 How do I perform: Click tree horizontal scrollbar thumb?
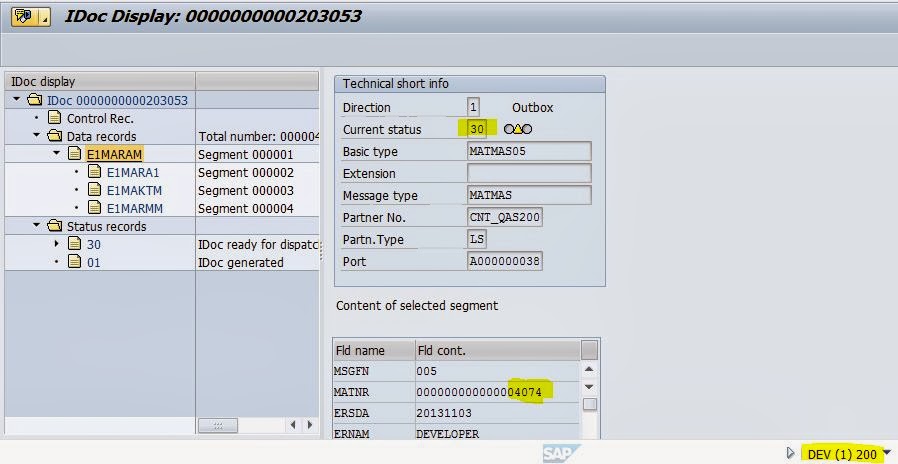[x=218, y=425]
